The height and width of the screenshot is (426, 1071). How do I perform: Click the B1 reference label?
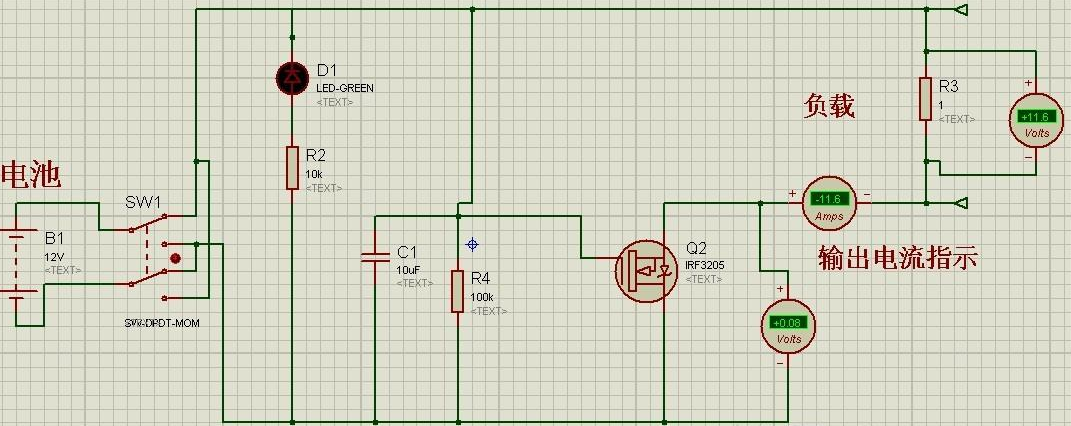point(54,239)
